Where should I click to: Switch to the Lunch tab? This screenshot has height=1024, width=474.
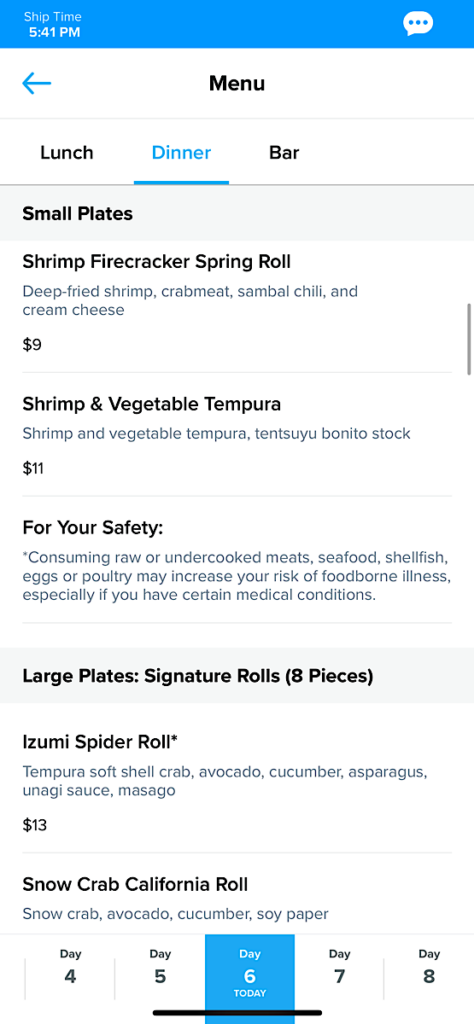click(x=67, y=153)
